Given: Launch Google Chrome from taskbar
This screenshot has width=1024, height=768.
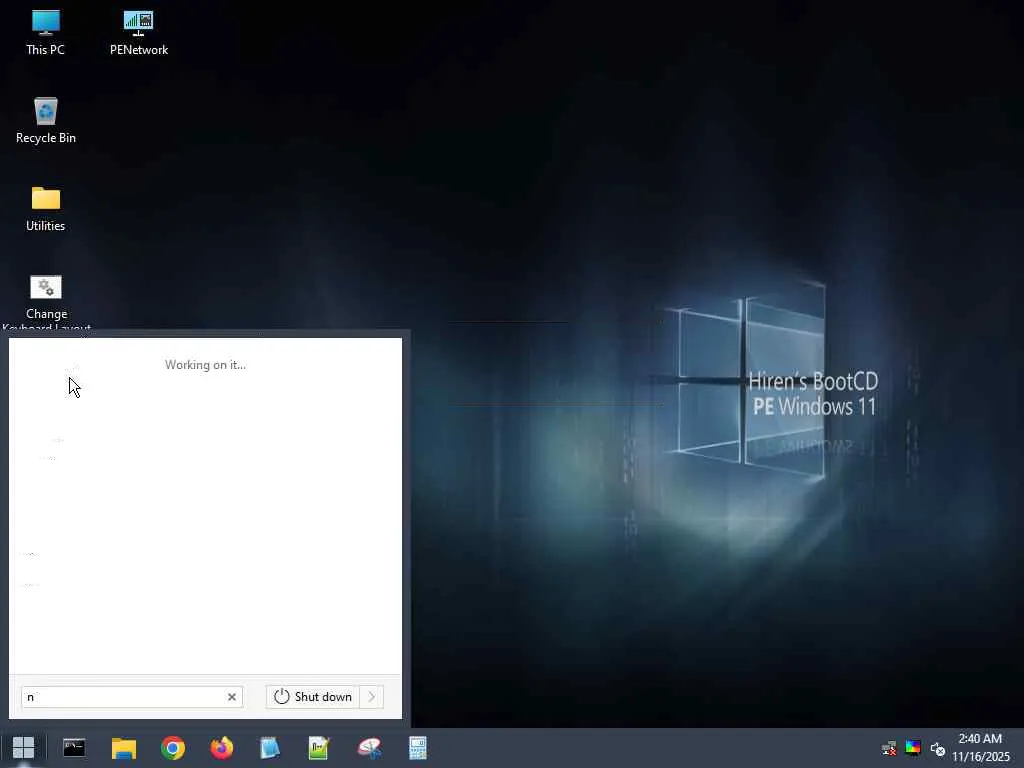Looking at the screenshot, I should point(173,748).
